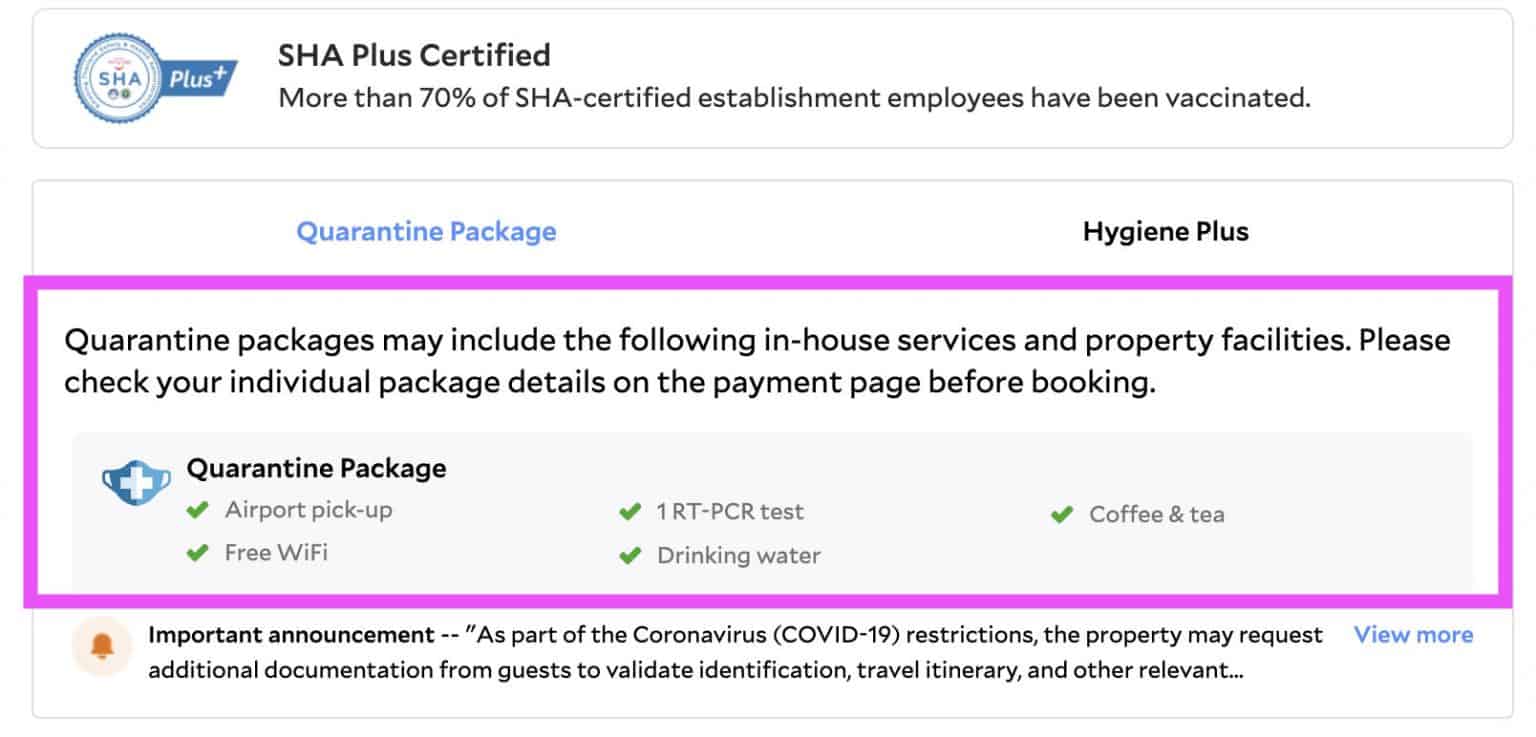The height and width of the screenshot is (737, 1536).
Task: Click the green checkmark beside Free WiFi
Action: point(198,552)
